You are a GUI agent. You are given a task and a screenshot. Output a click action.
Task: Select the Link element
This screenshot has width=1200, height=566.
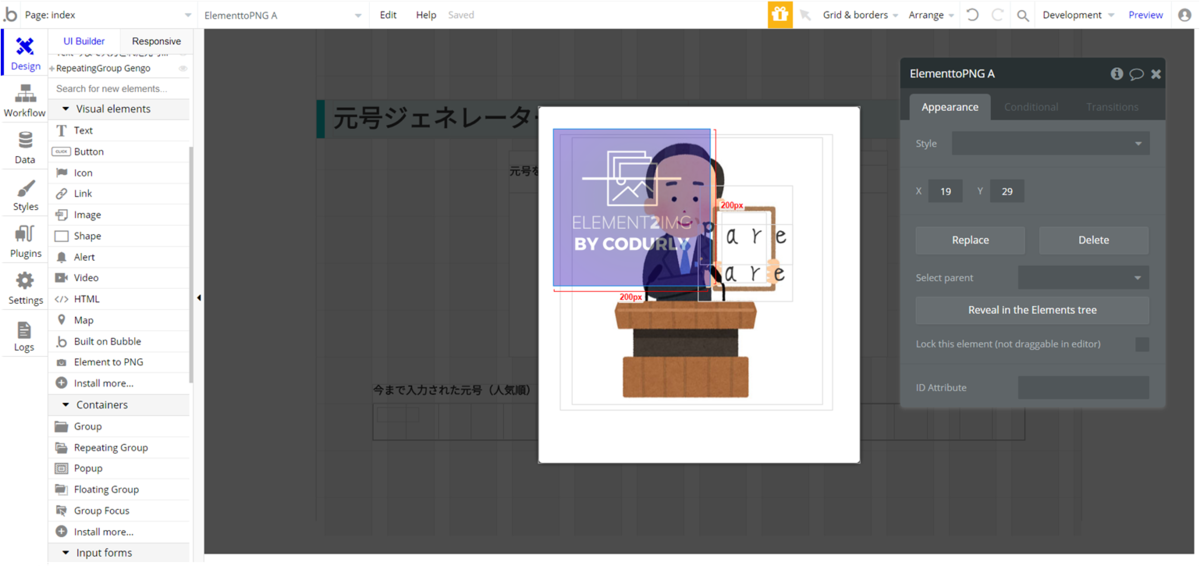pos(119,193)
